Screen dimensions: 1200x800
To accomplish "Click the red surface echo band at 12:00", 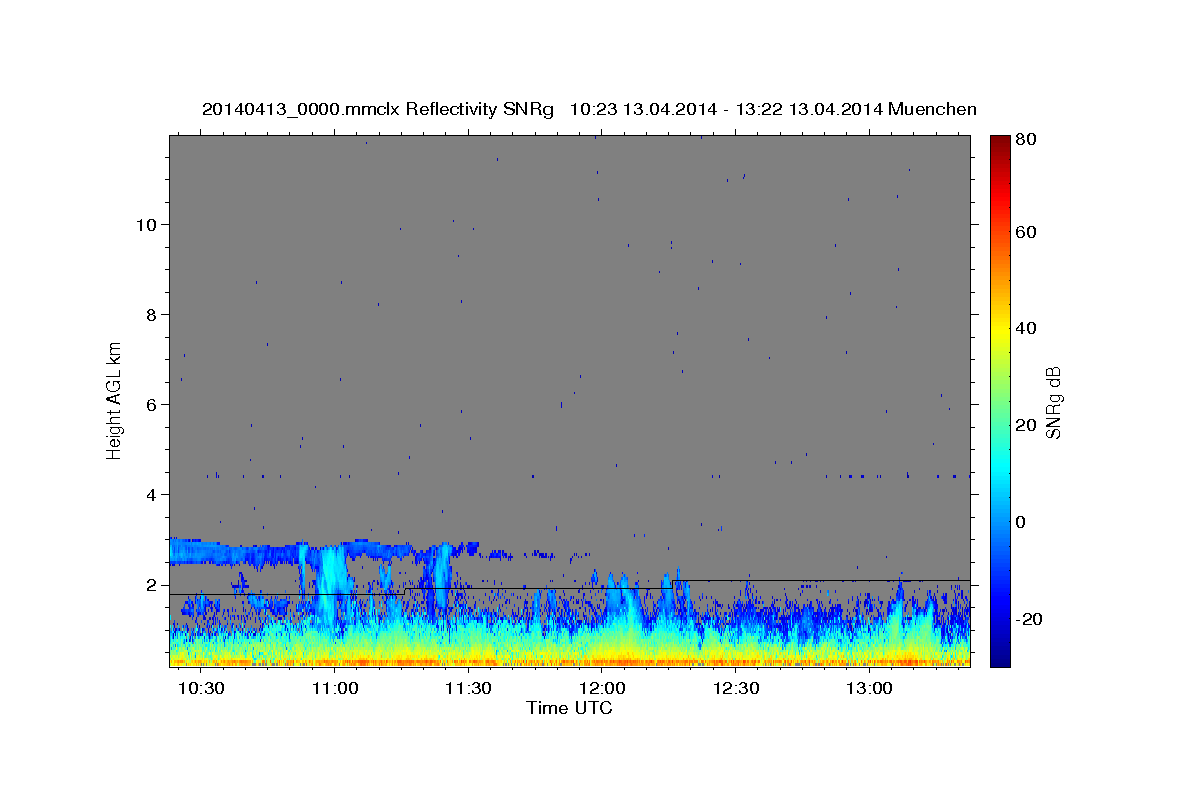I will [x=603, y=660].
